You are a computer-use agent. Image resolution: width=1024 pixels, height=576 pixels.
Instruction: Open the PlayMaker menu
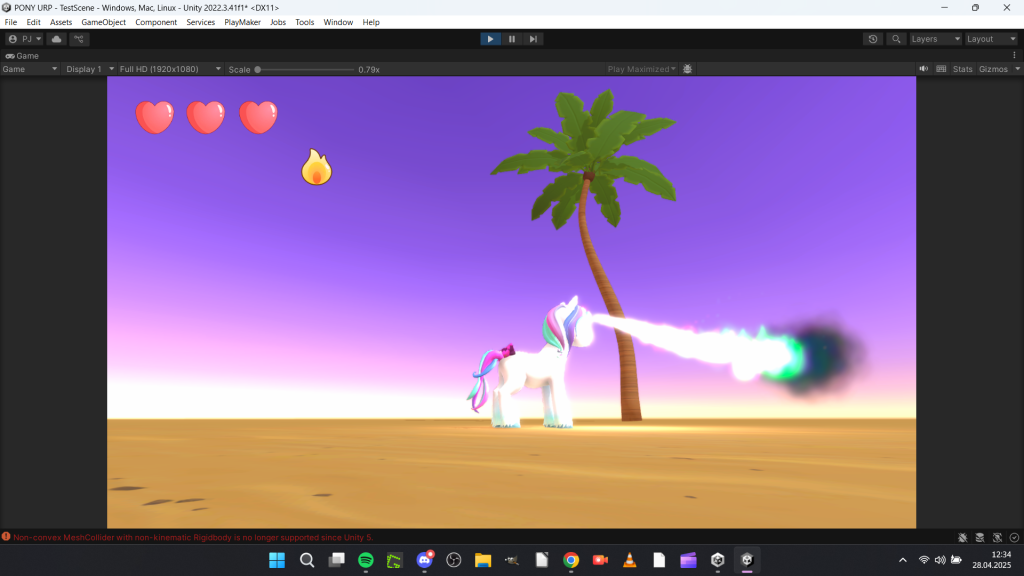(x=242, y=22)
